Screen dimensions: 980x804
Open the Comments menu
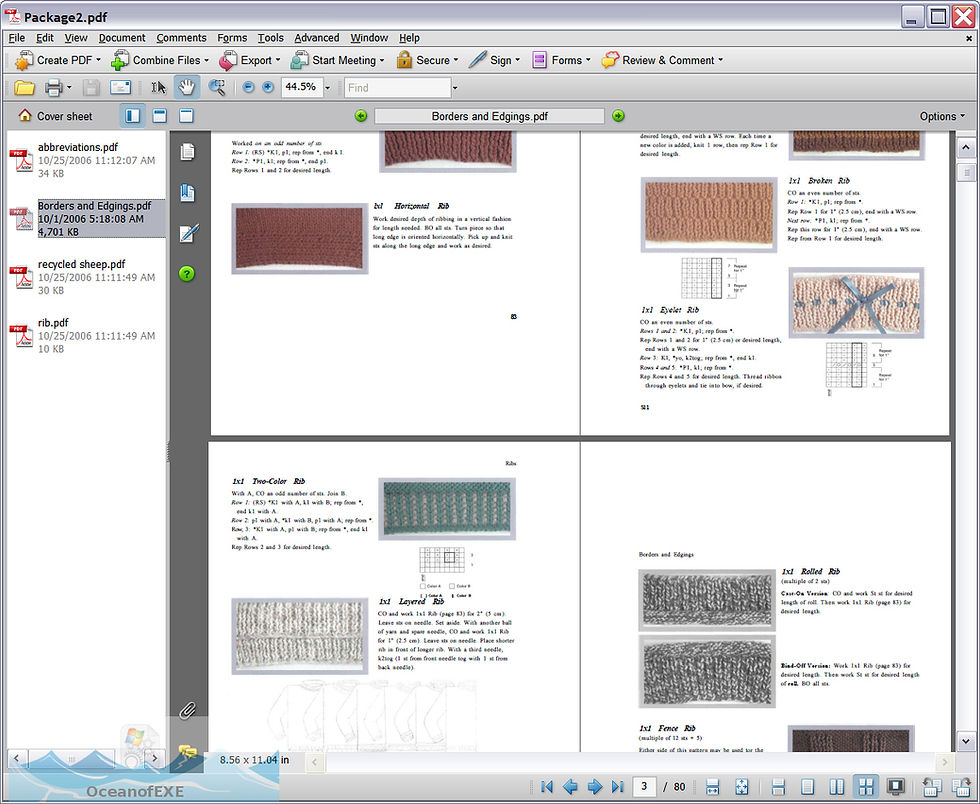coord(181,38)
